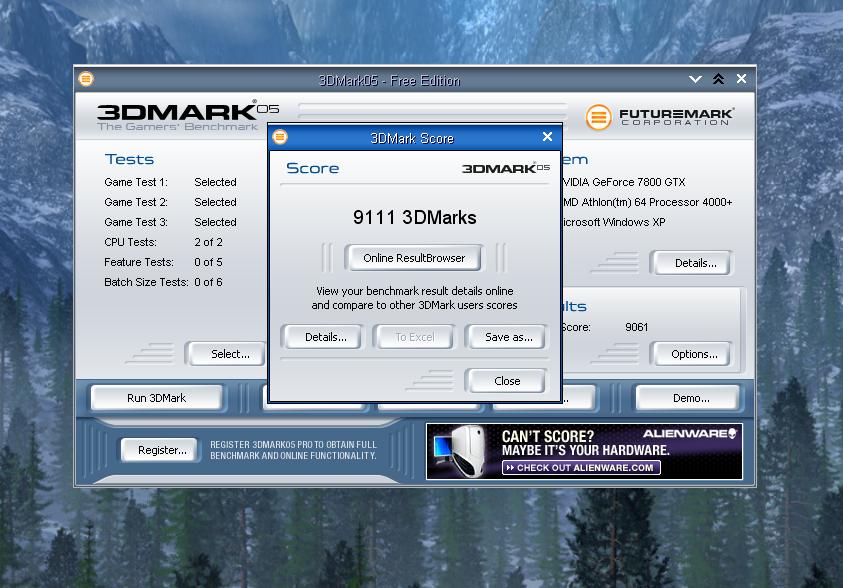Click the Athlon 64 Processor 4000+ entry
The width and height of the screenshot is (843, 588).
(647, 202)
